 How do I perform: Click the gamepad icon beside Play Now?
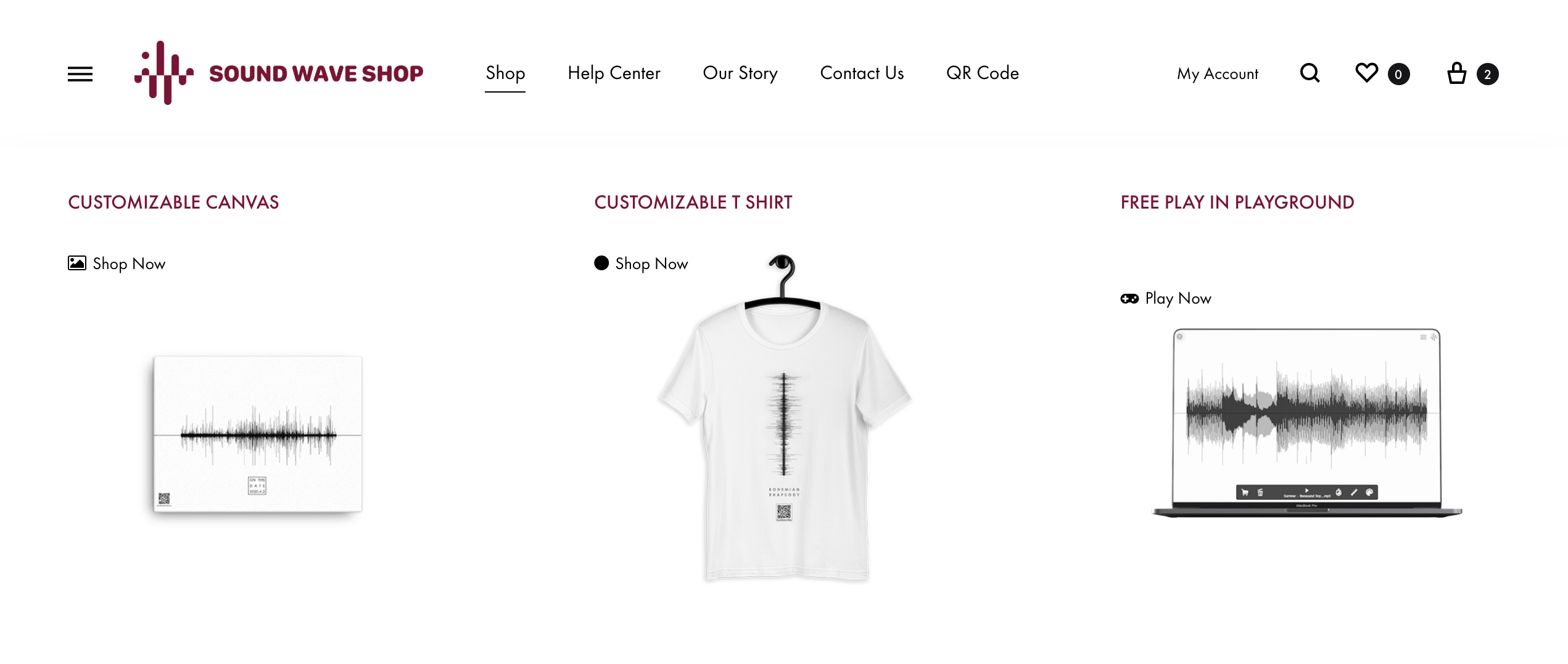point(1129,299)
